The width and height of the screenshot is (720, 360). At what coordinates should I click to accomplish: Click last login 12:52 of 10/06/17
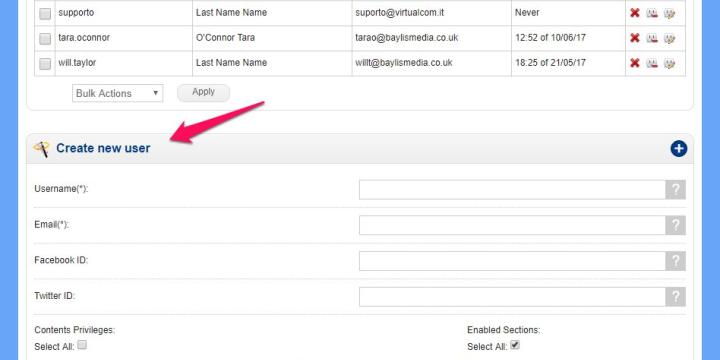click(551, 38)
